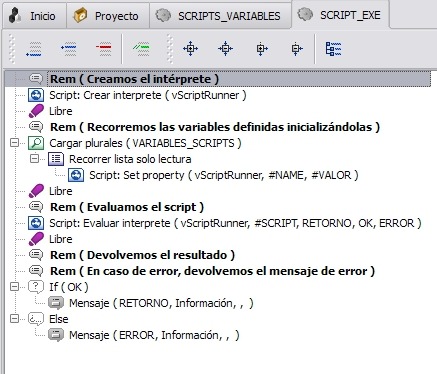This screenshot has height=374, width=437.
Task: Collapse the Cargar plurales node
Action: click(14, 143)
